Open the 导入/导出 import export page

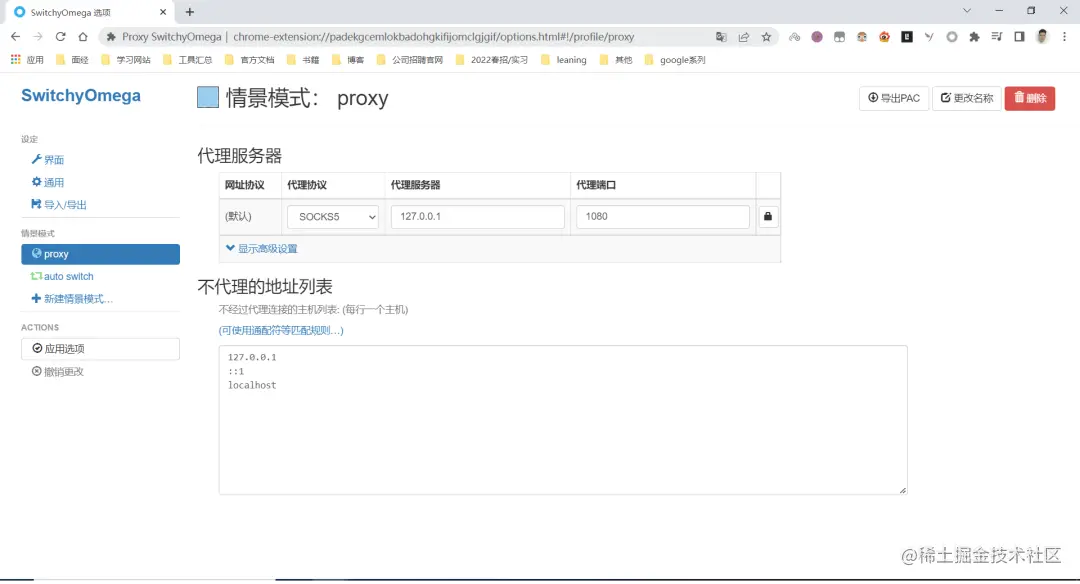(59, 205)
